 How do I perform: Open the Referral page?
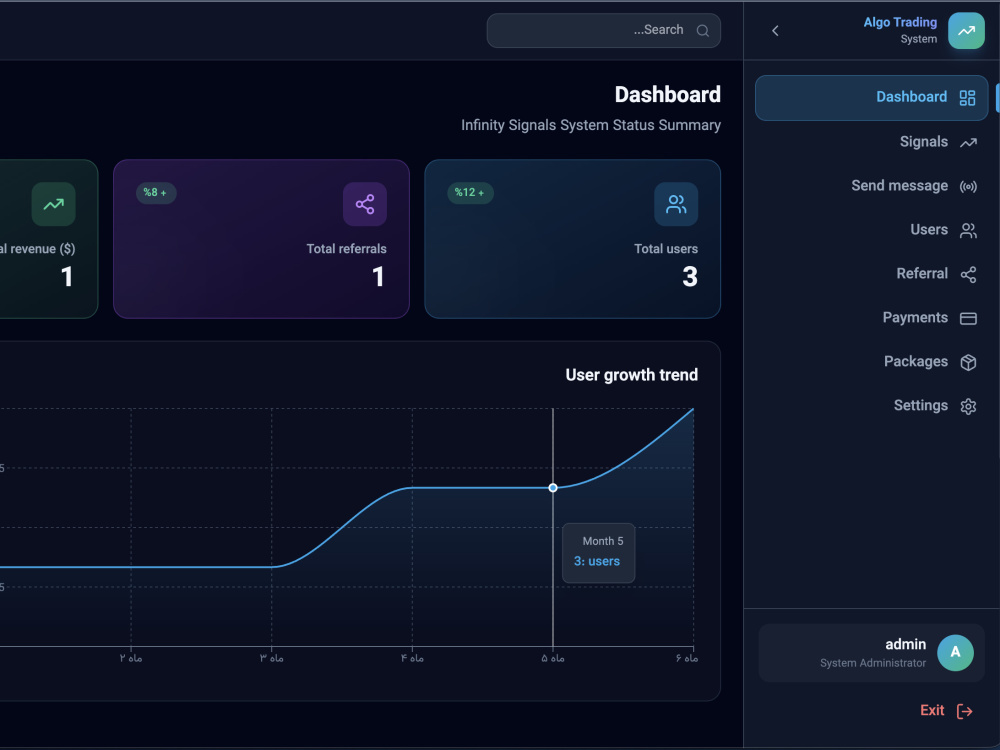click(x=936, y=274)
